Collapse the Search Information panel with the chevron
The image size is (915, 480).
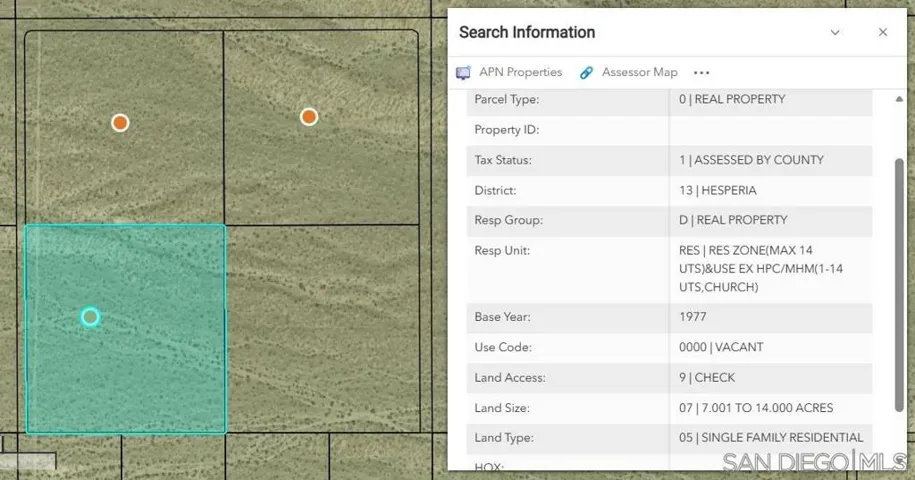[835, 33]
